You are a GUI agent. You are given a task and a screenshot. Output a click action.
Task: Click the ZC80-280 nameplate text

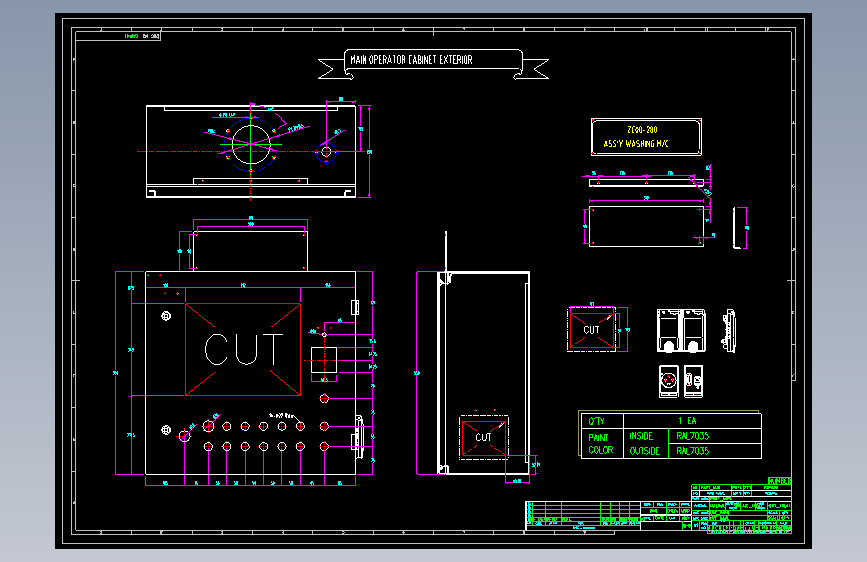point(642,130)
